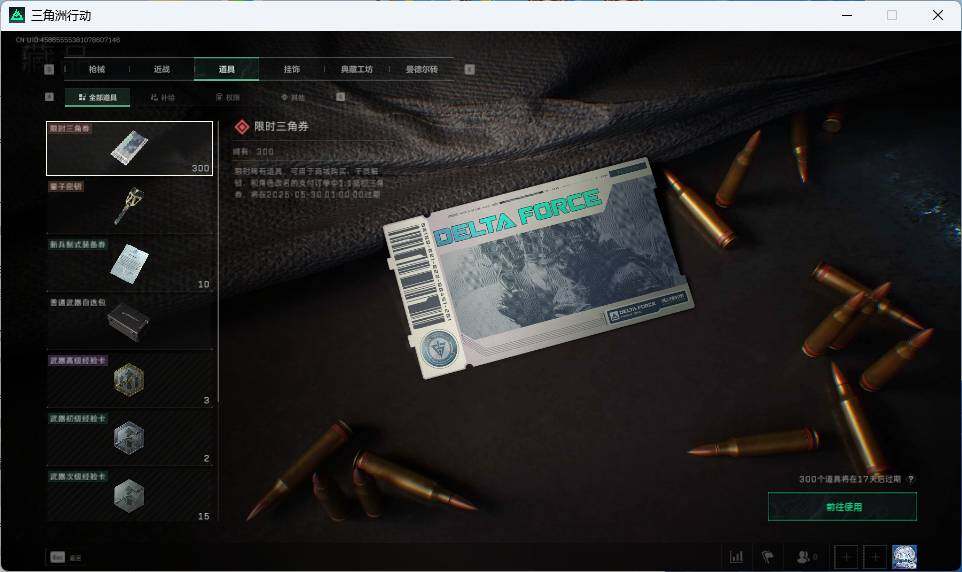Click the second plus squad slot

coord(875,557)
